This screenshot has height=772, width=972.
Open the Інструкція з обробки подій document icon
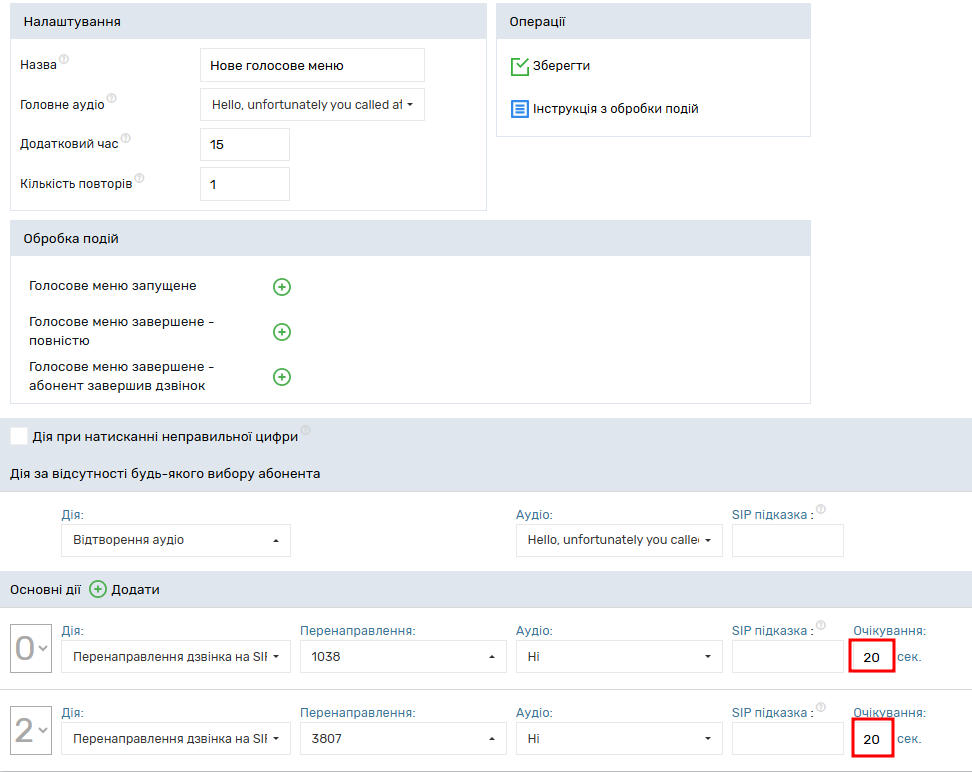[519, 109]
